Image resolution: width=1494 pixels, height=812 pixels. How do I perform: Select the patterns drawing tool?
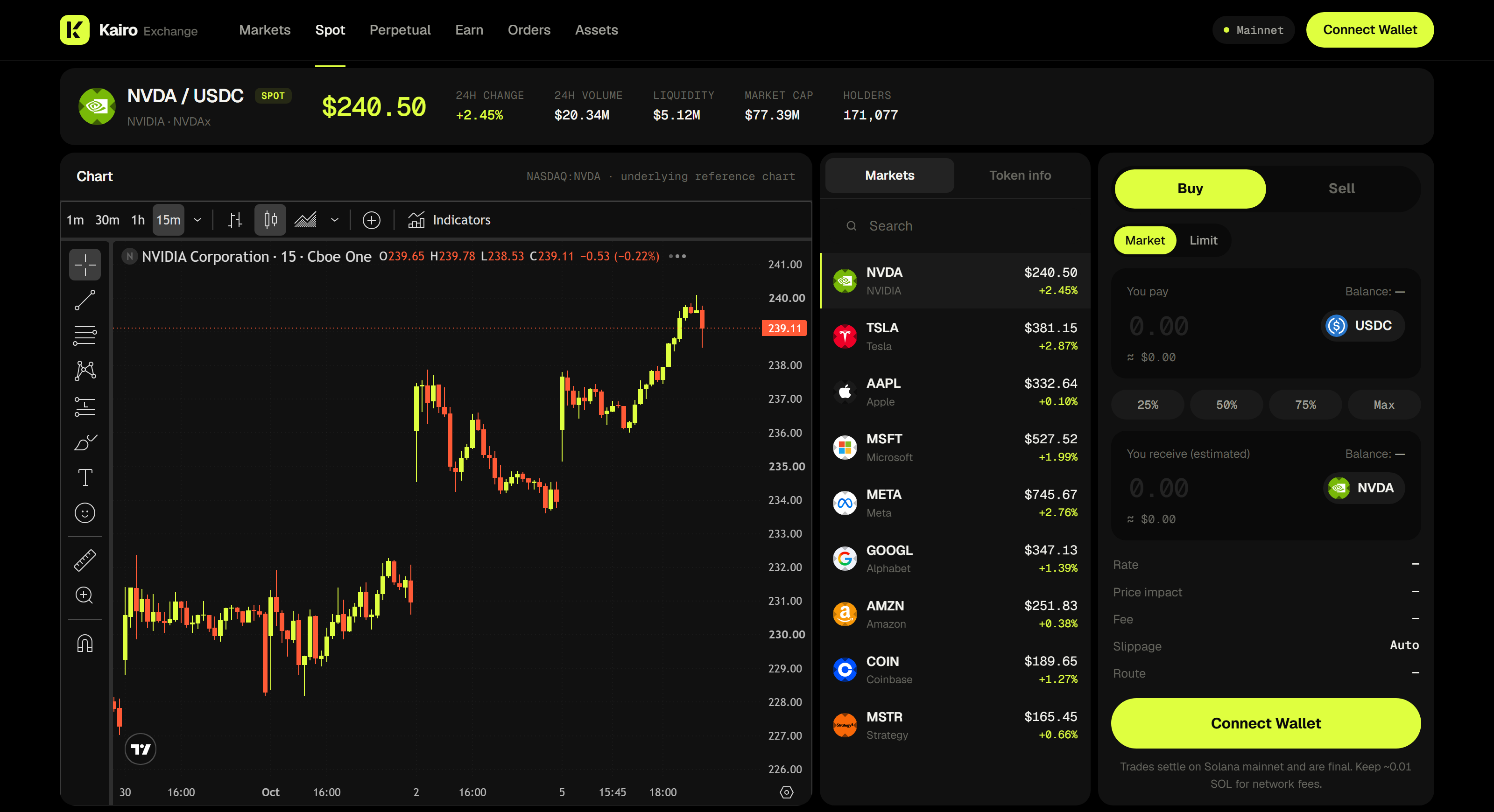click(85, 371)
